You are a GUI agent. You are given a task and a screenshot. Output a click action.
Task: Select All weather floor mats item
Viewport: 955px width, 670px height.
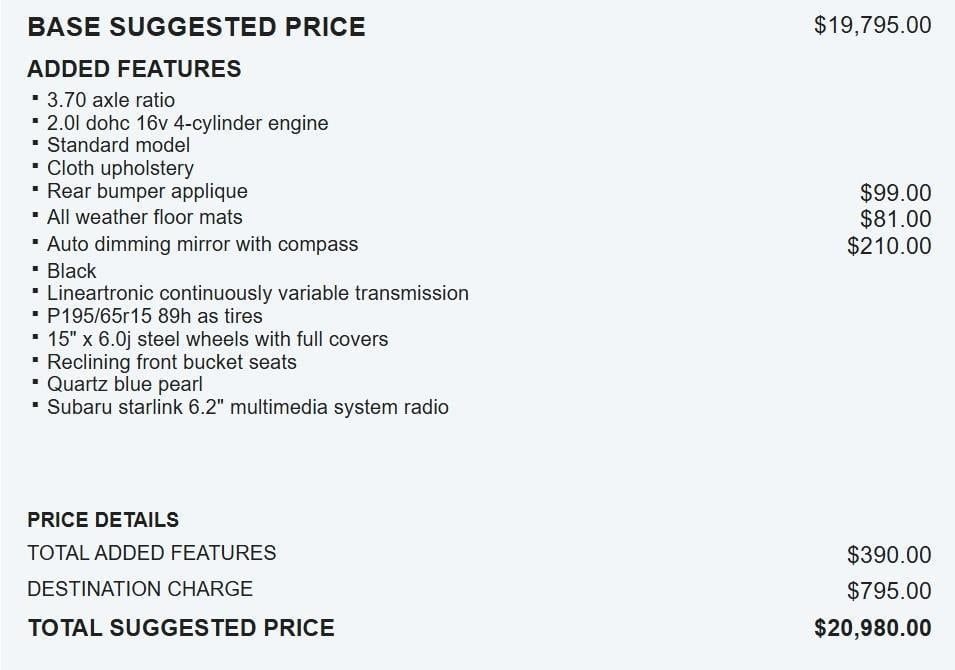point(144,217)
